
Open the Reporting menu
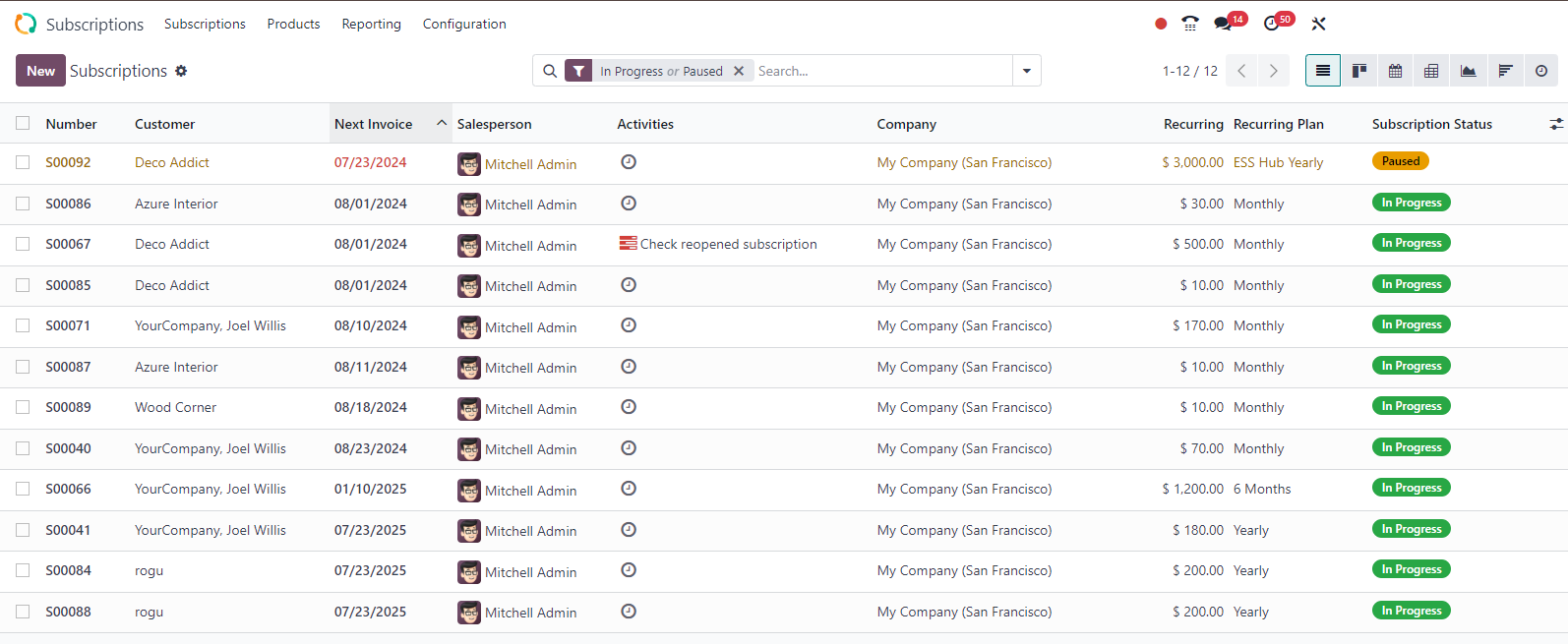click(371, 24)
